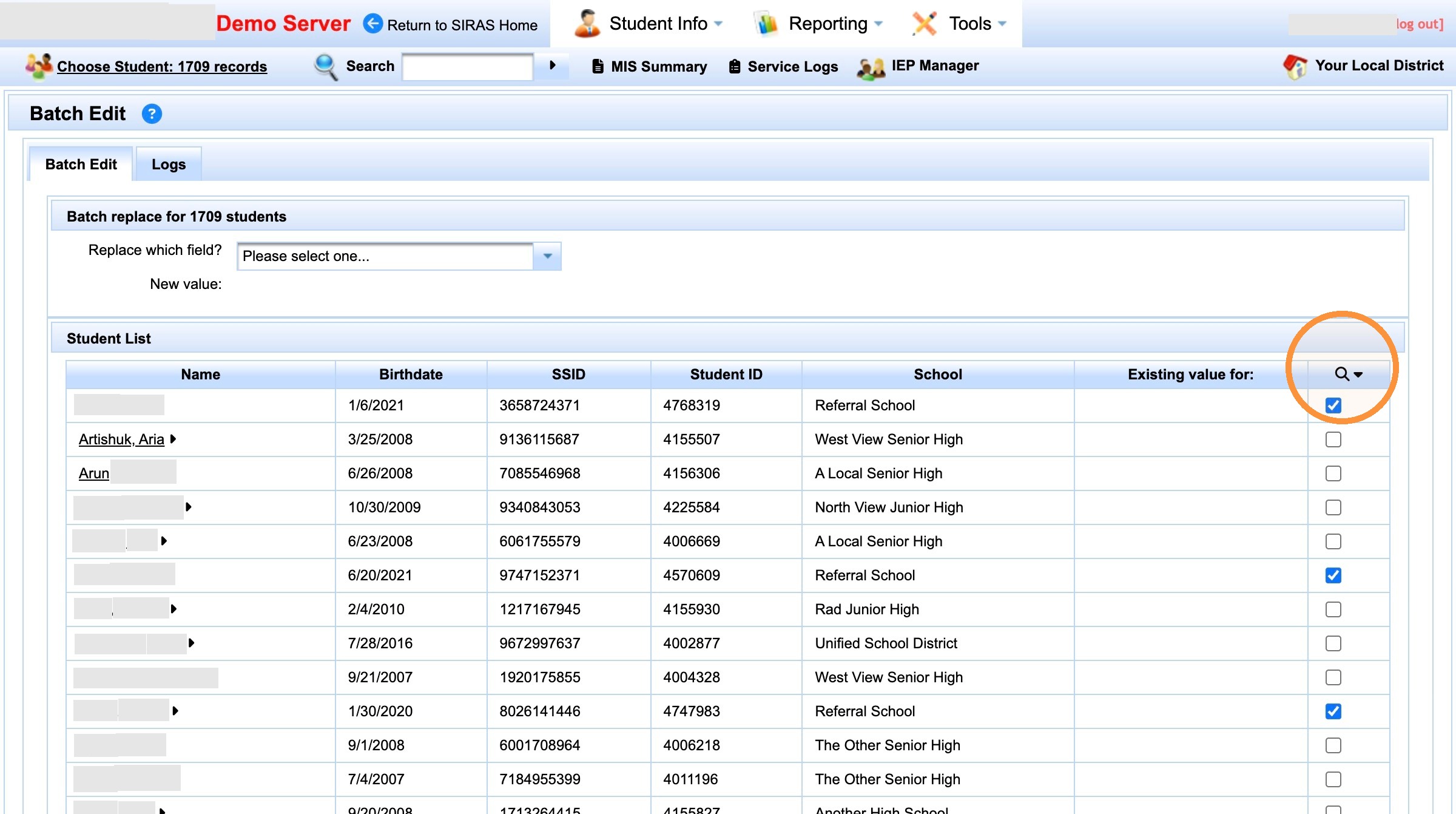Expand row arrow for birthdate 2/4/2010
Screen dimensions: 1456x814
174,608
